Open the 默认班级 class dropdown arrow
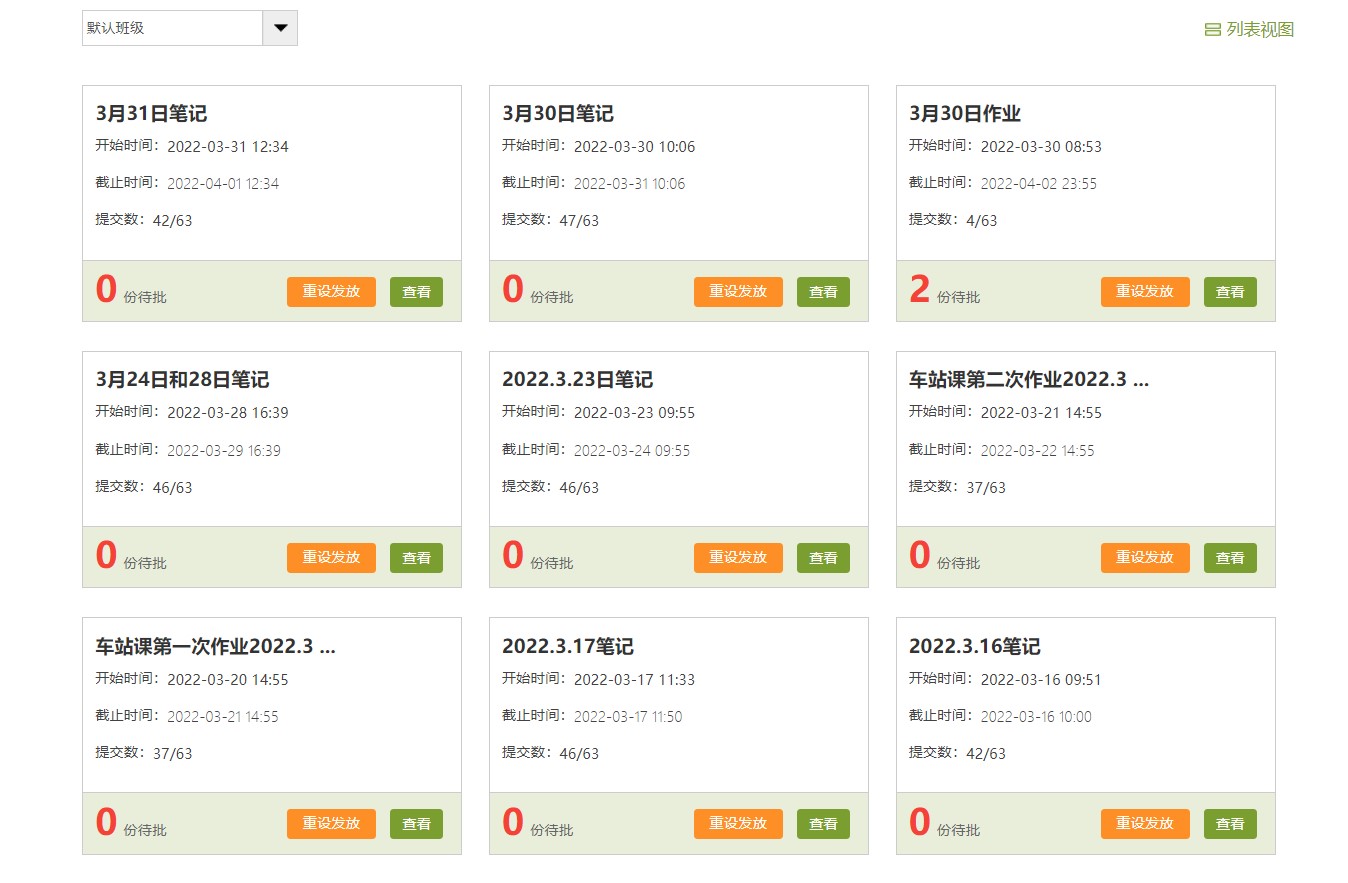The height and width of the screenshot is (883, 1348). pyautogui.click(x=280, y=28)
